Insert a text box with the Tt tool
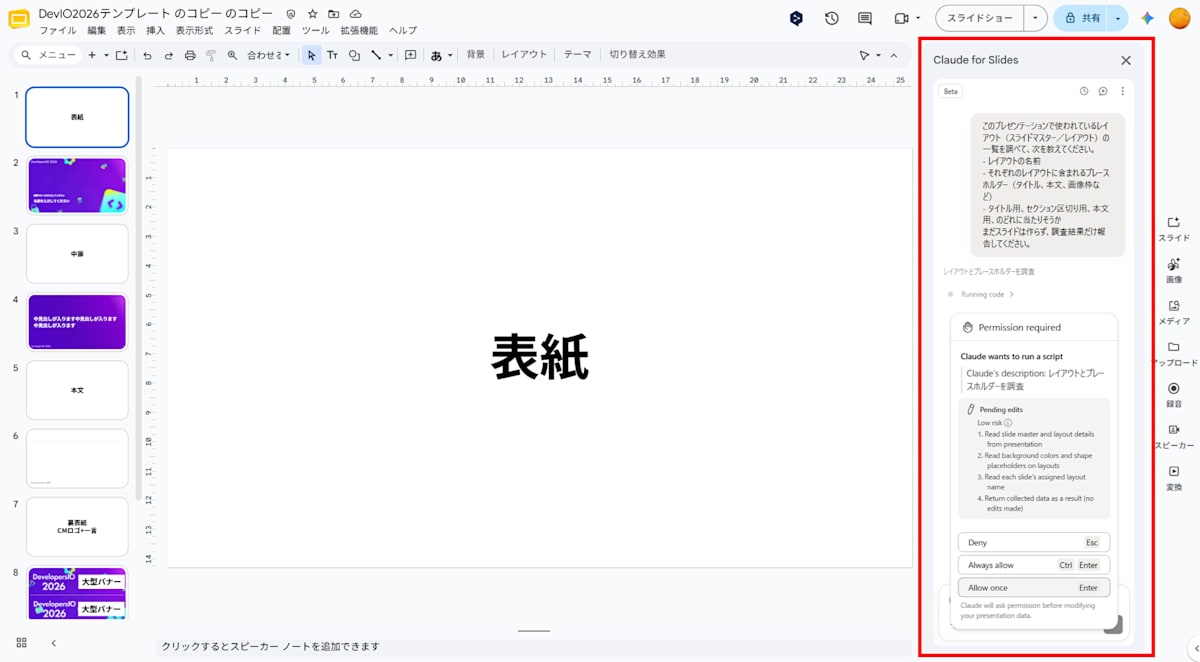 [x=332, y=55]
